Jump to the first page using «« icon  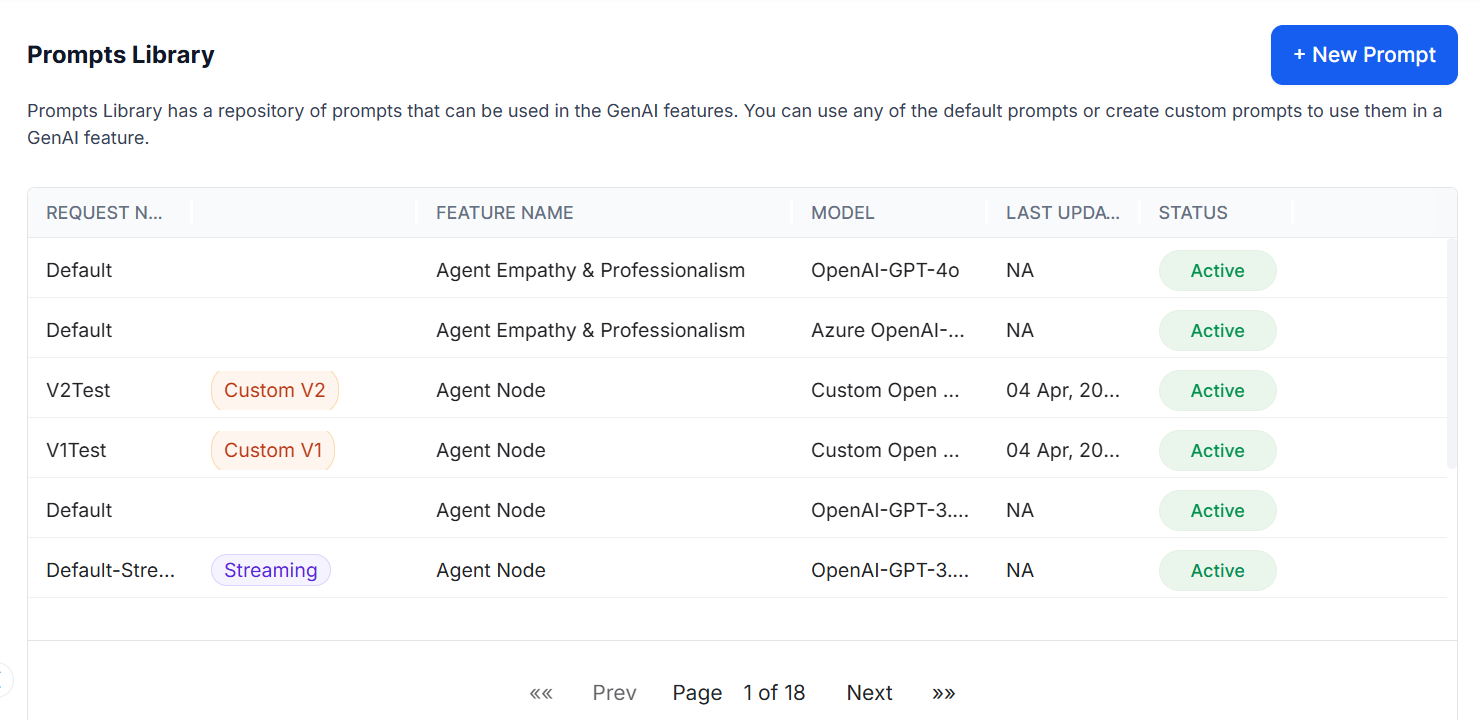coord(541,693)
